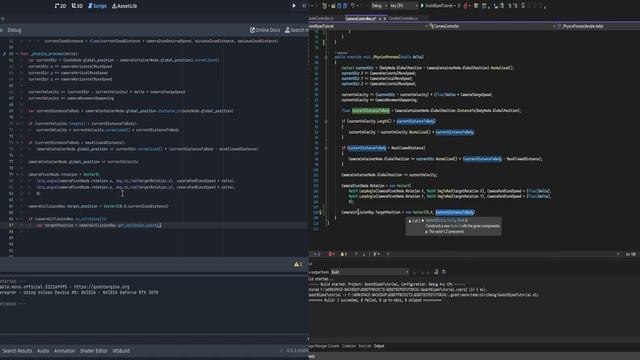The width and height of the screenshot is (640, 360).
Task: Close the CameraController.cs tab
Action: 384,18
